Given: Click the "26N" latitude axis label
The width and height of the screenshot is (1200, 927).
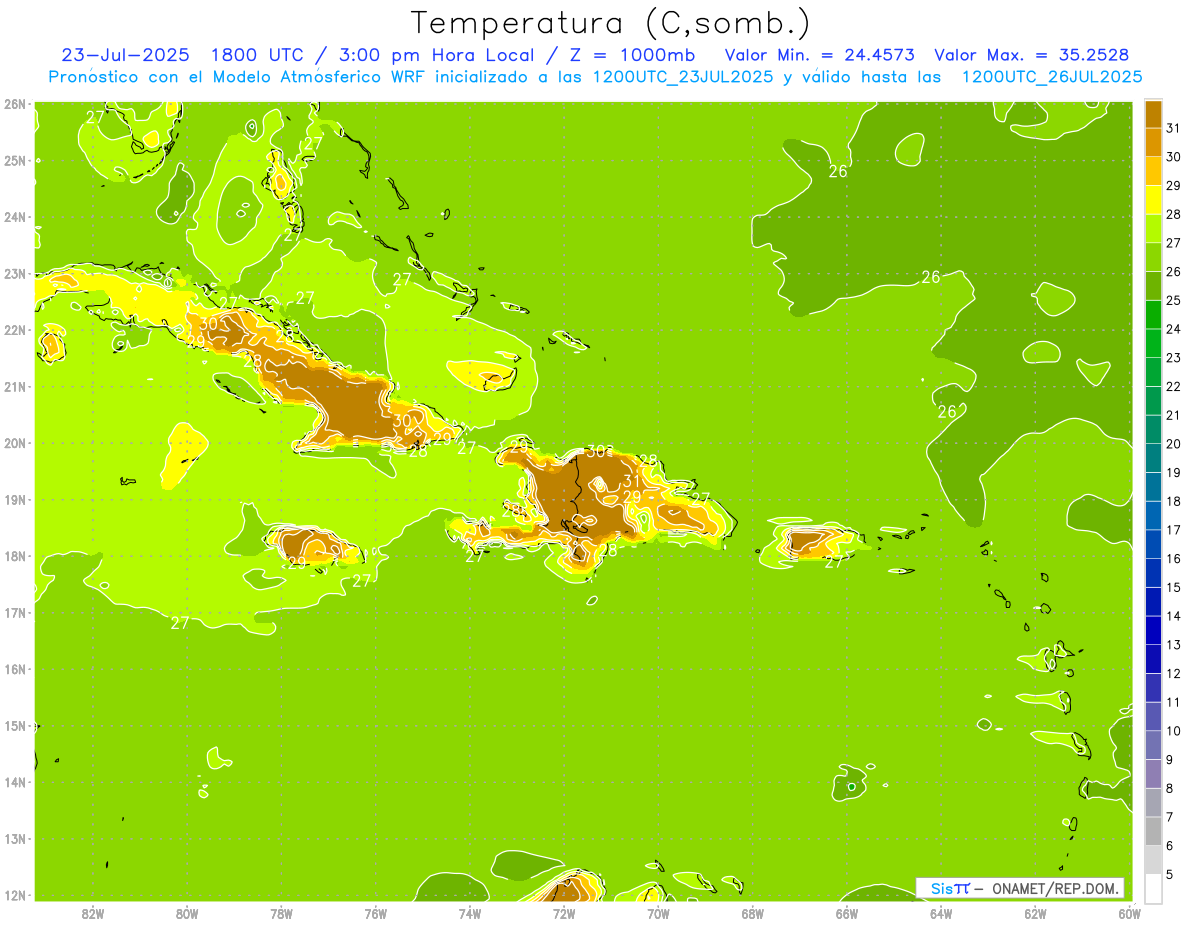Looking at the screenshot, I should pos(15,104).
